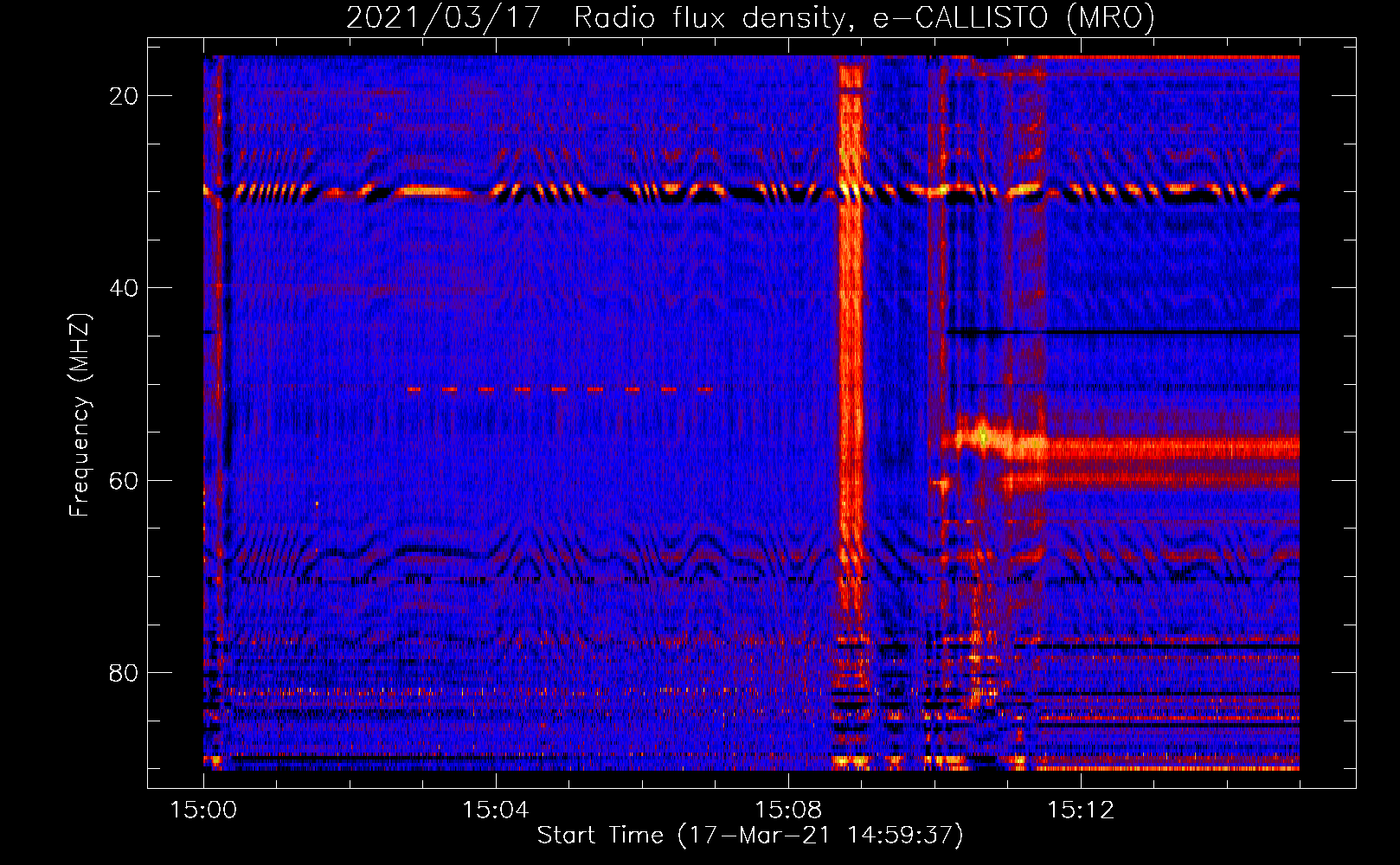Click the '15:12' time tick label
The image size is (1400, 865).
click(x=1081, y=811)
